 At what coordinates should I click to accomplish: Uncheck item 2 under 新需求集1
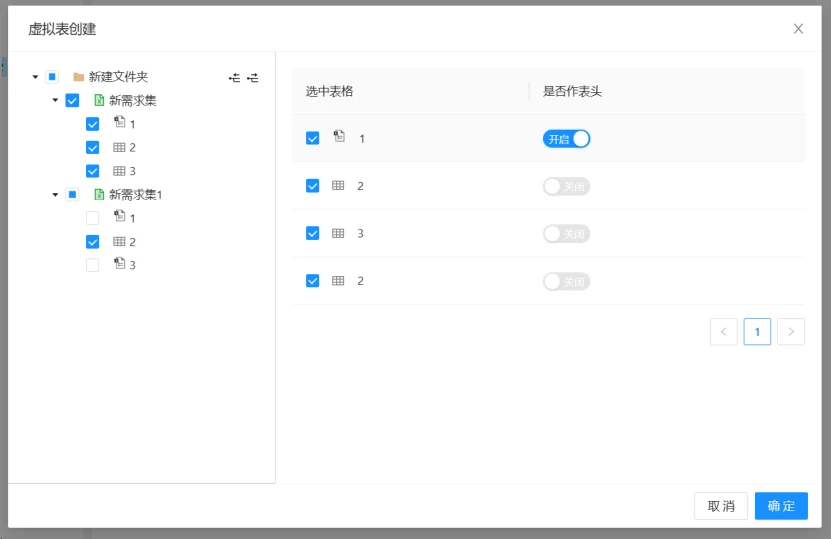pyautogui.click(x=92, y=242)
